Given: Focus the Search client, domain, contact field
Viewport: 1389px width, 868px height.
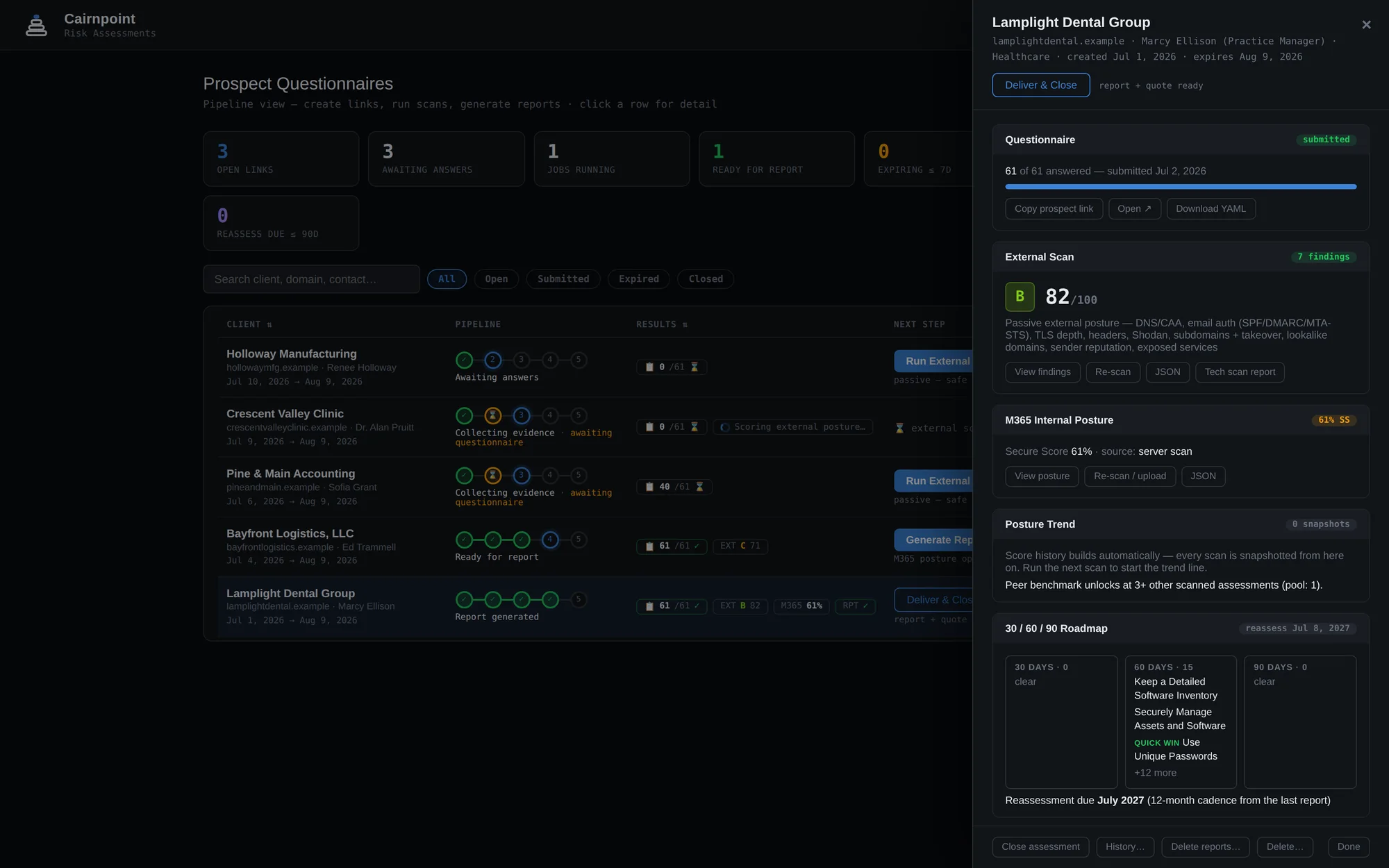Looking at the screenshot, I should (x=311, y=279).
